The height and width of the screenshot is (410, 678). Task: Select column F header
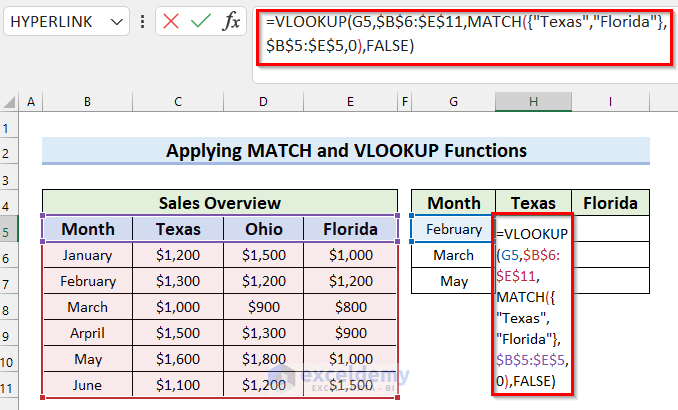(x=405, y=102)
